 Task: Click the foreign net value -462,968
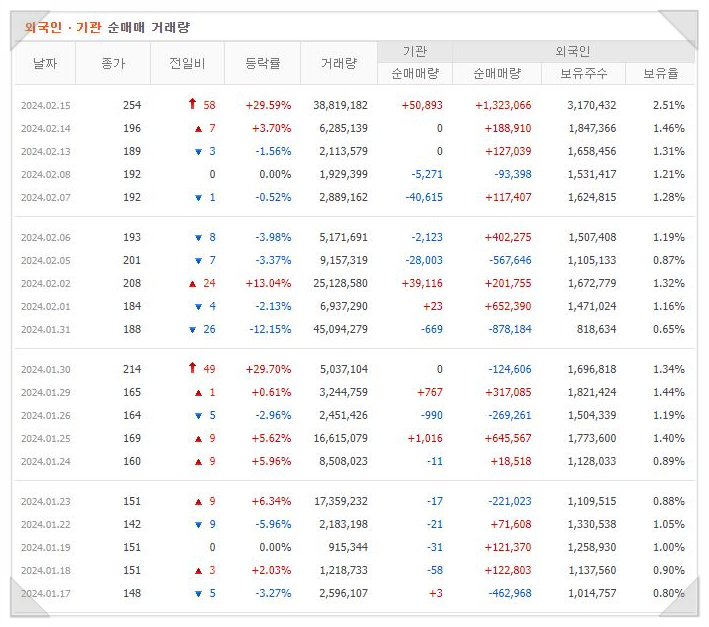coord(510,594)
